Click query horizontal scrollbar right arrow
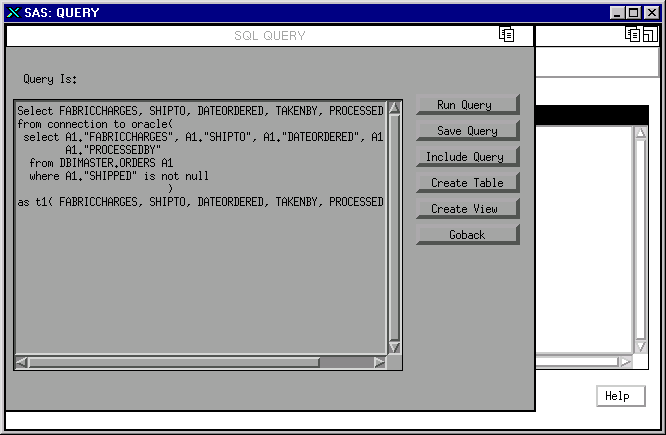The width and height of the screenshot is (666, 435). coord(379,362)
